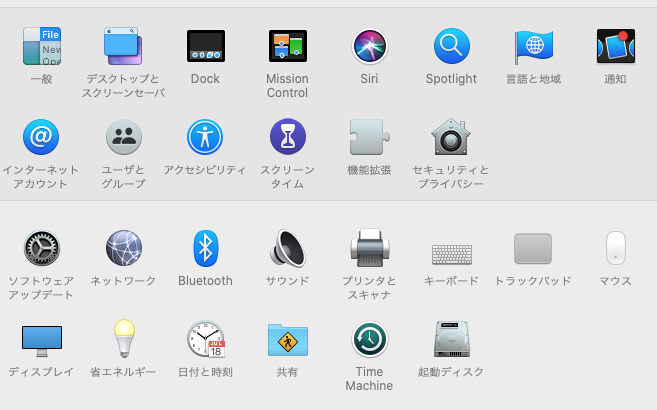Open the スクリーンタイム hourglass icon
Viewport: 657px width, 410px height.
click(288, 137)
